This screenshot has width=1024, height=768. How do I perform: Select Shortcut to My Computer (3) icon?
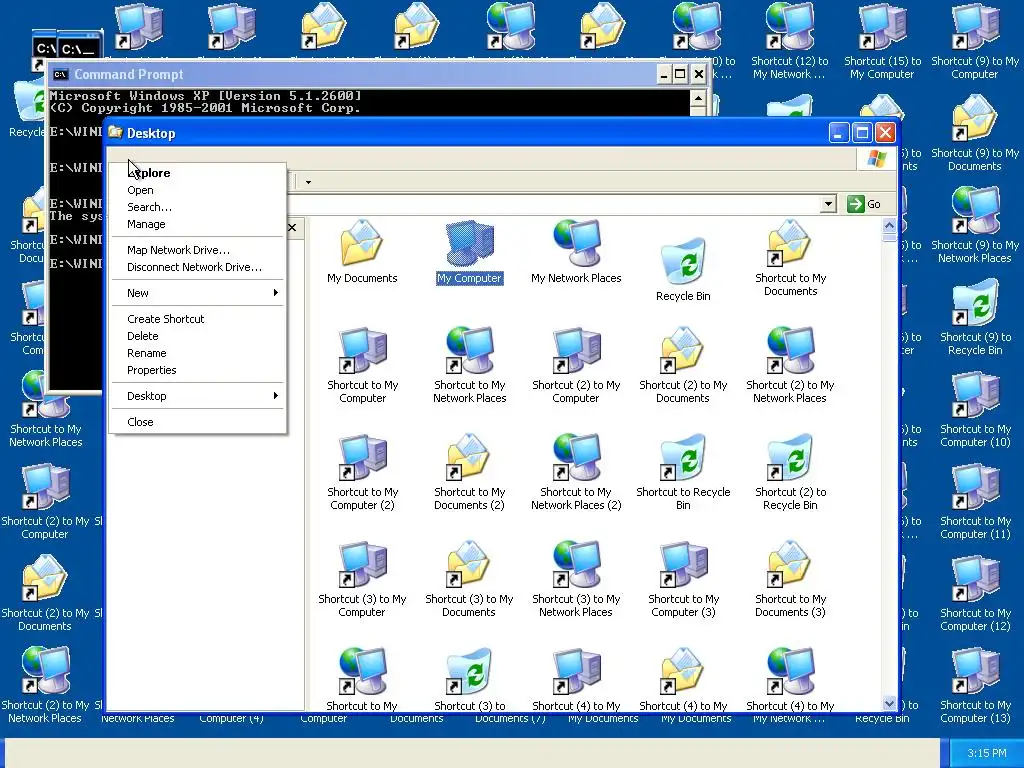point(683,579)
